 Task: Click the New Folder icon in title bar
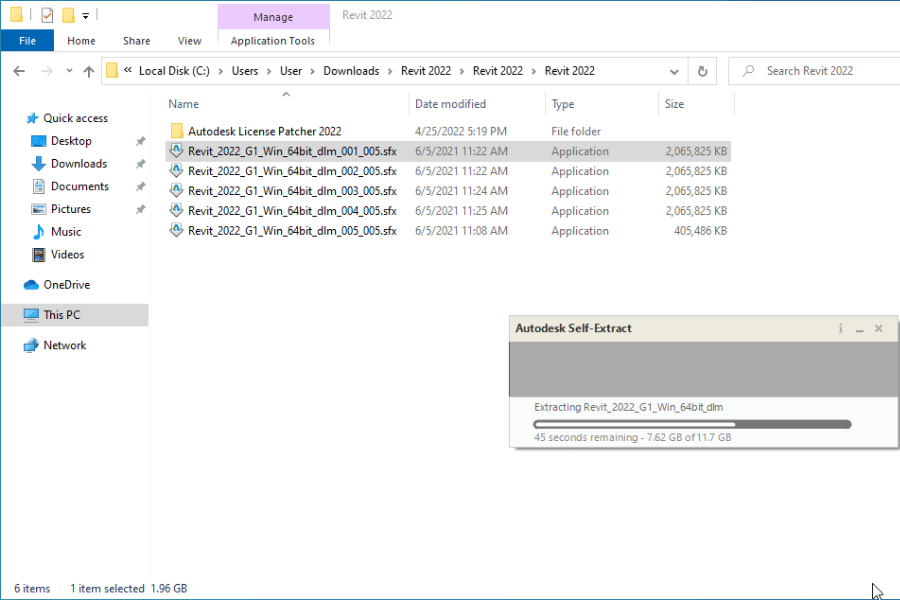[68, 15]
